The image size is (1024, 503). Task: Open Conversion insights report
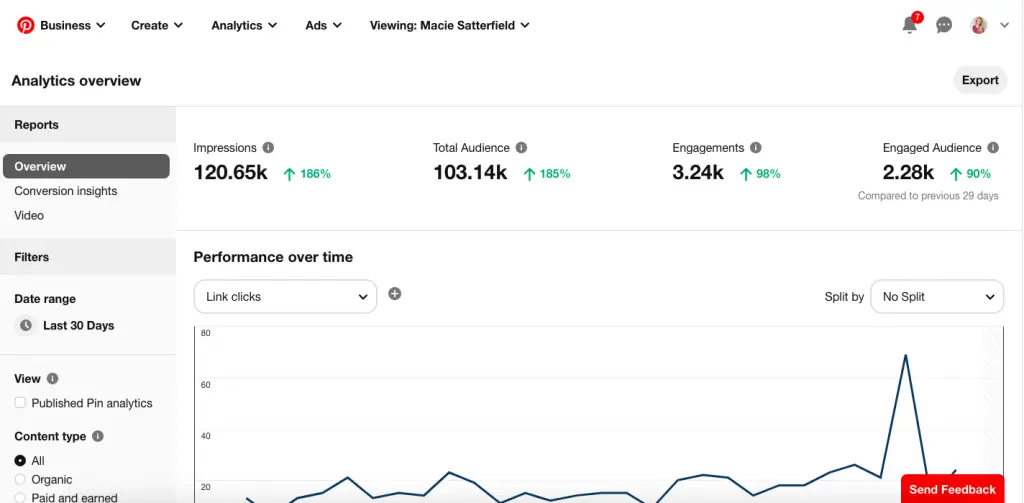[66, 191]
